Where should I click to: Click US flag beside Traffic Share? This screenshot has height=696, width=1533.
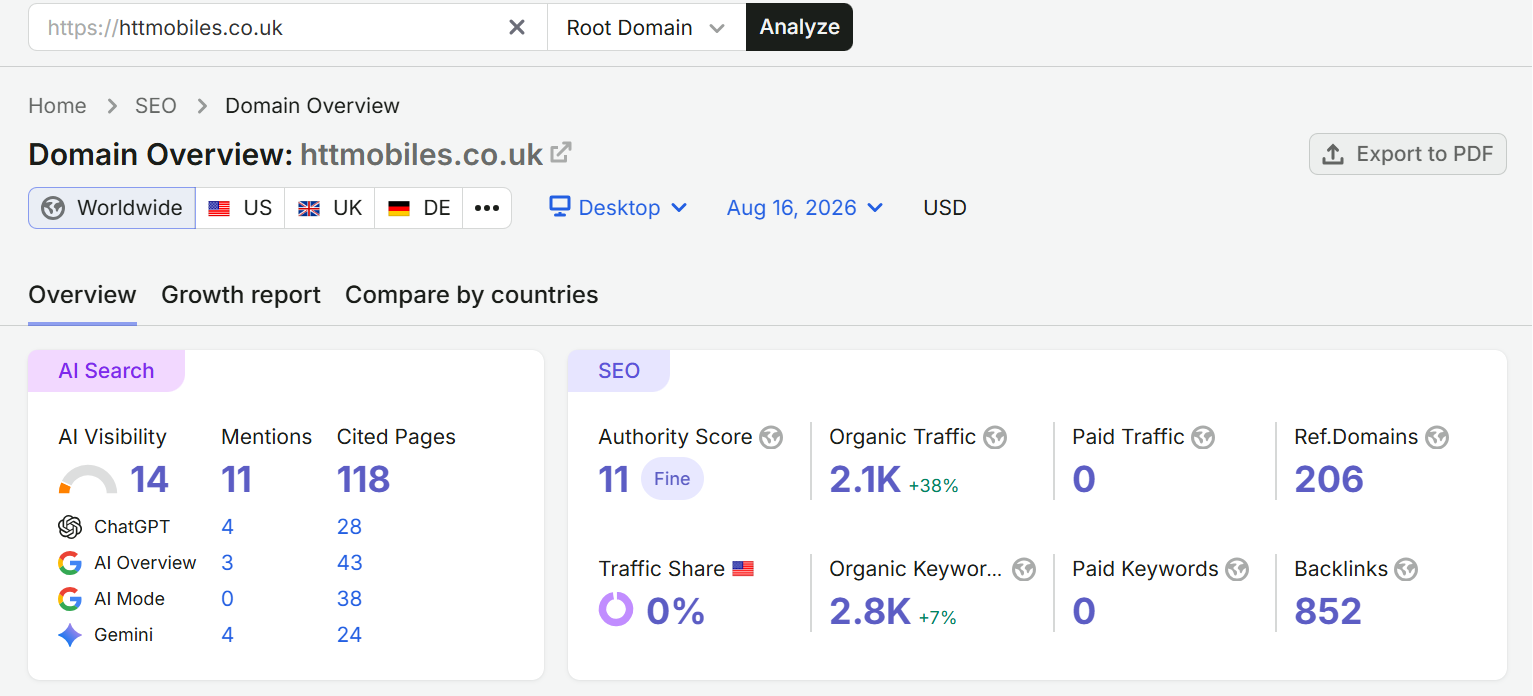tap(743, 569)
